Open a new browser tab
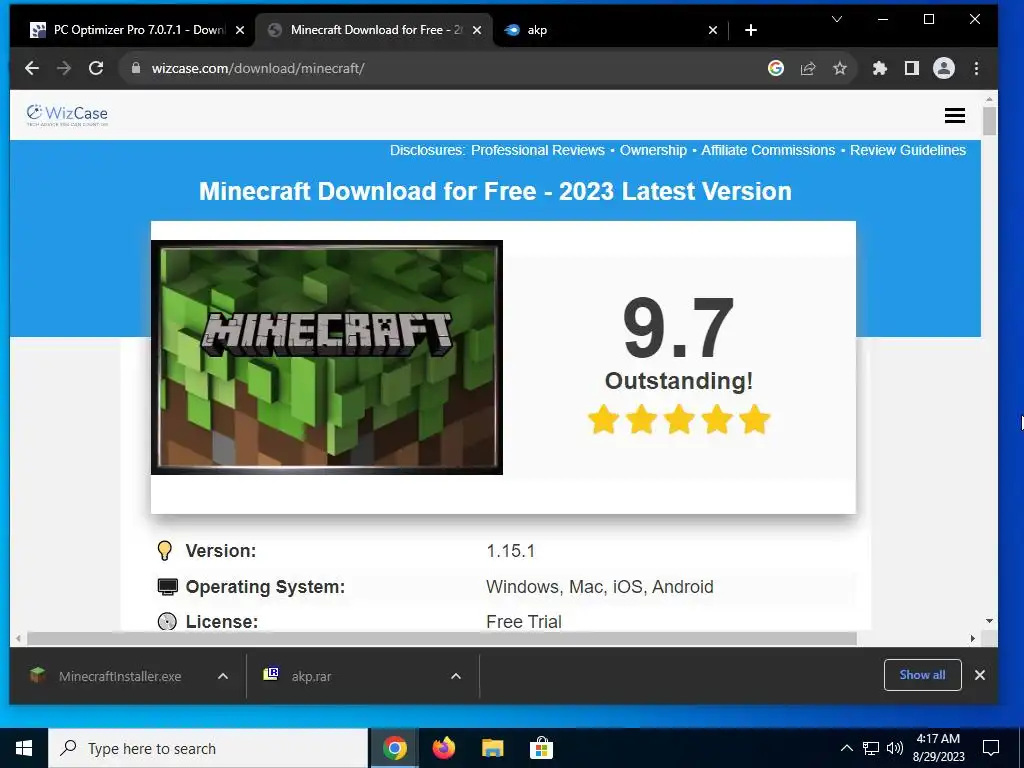 751,30
